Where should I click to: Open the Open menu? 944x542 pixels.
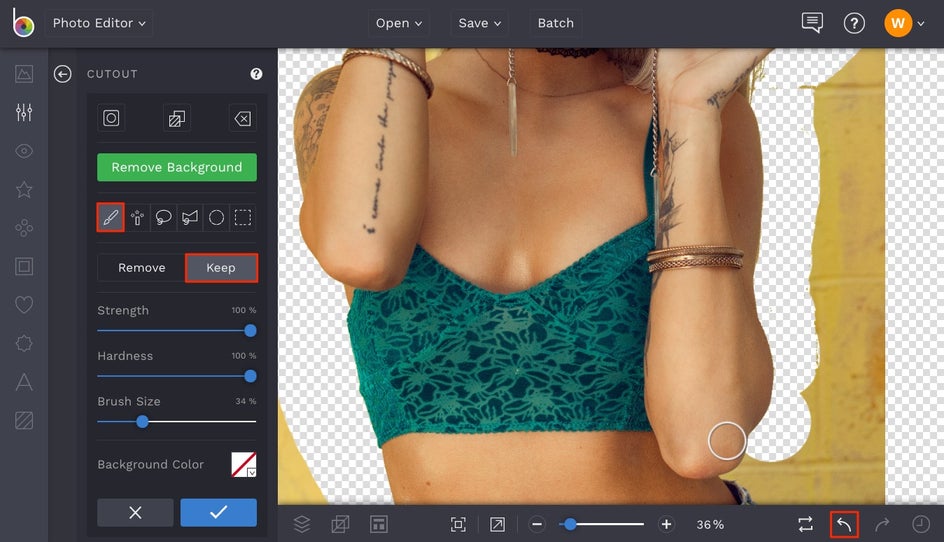tap(399, 23)
